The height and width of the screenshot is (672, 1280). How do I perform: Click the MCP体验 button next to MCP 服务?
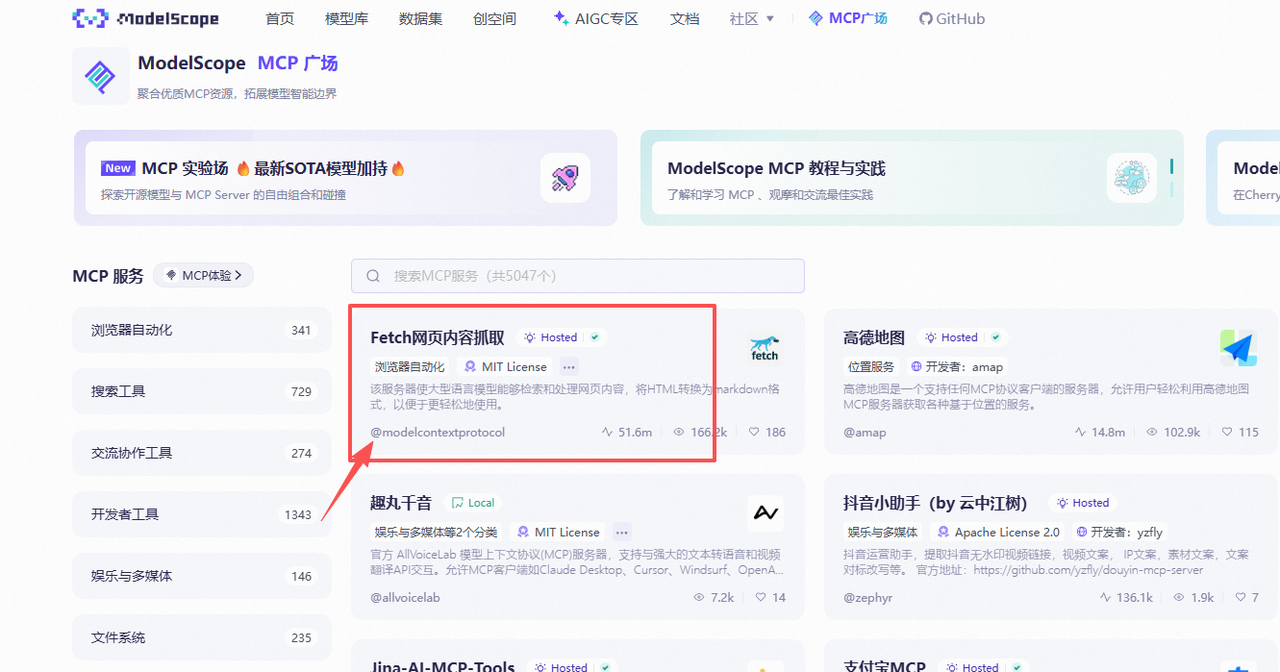[203, 275]
